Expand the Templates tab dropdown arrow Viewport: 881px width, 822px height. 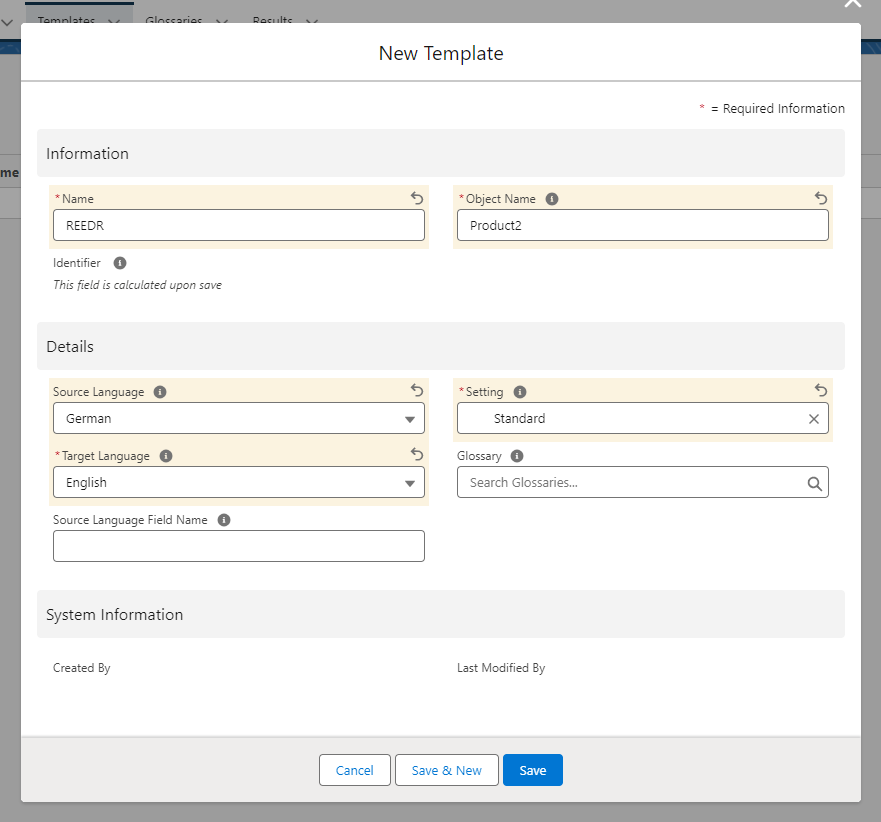point(112,21)
